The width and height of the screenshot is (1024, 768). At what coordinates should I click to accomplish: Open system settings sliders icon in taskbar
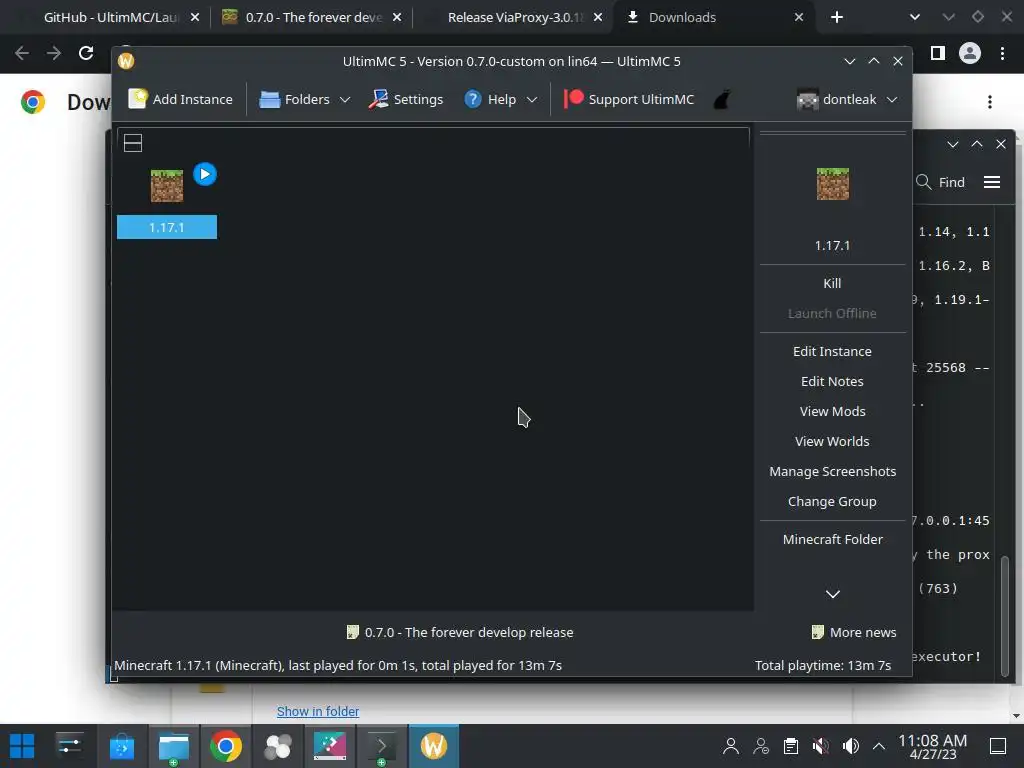pyautogui.click(x=69, y=746)
